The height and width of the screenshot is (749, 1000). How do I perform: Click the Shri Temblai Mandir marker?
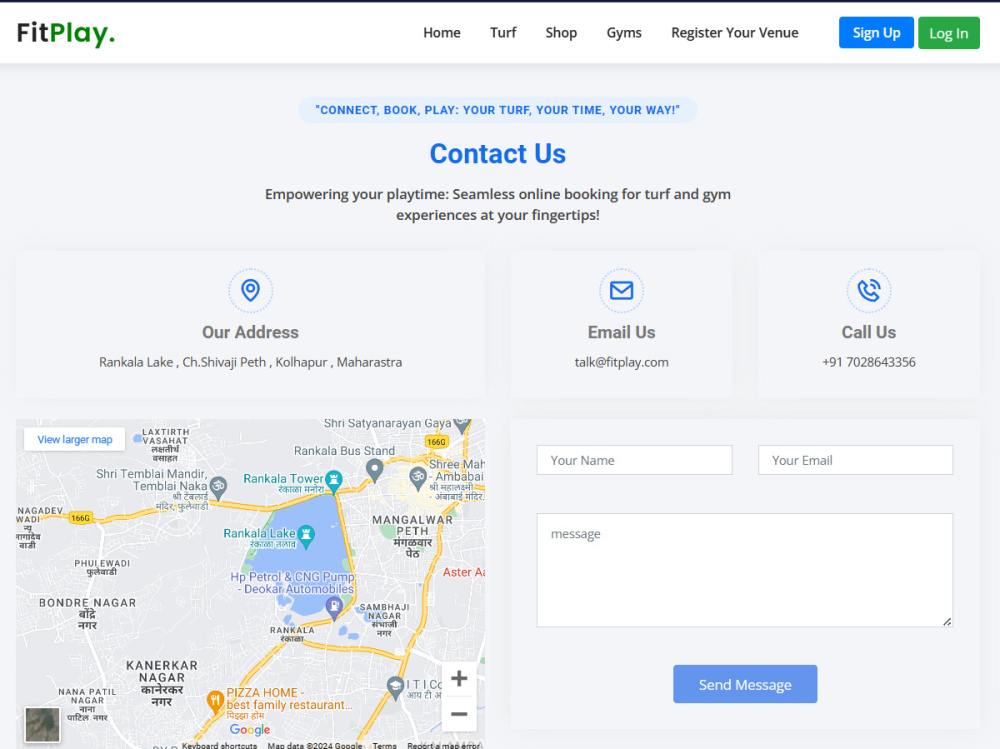click(218, 487)
